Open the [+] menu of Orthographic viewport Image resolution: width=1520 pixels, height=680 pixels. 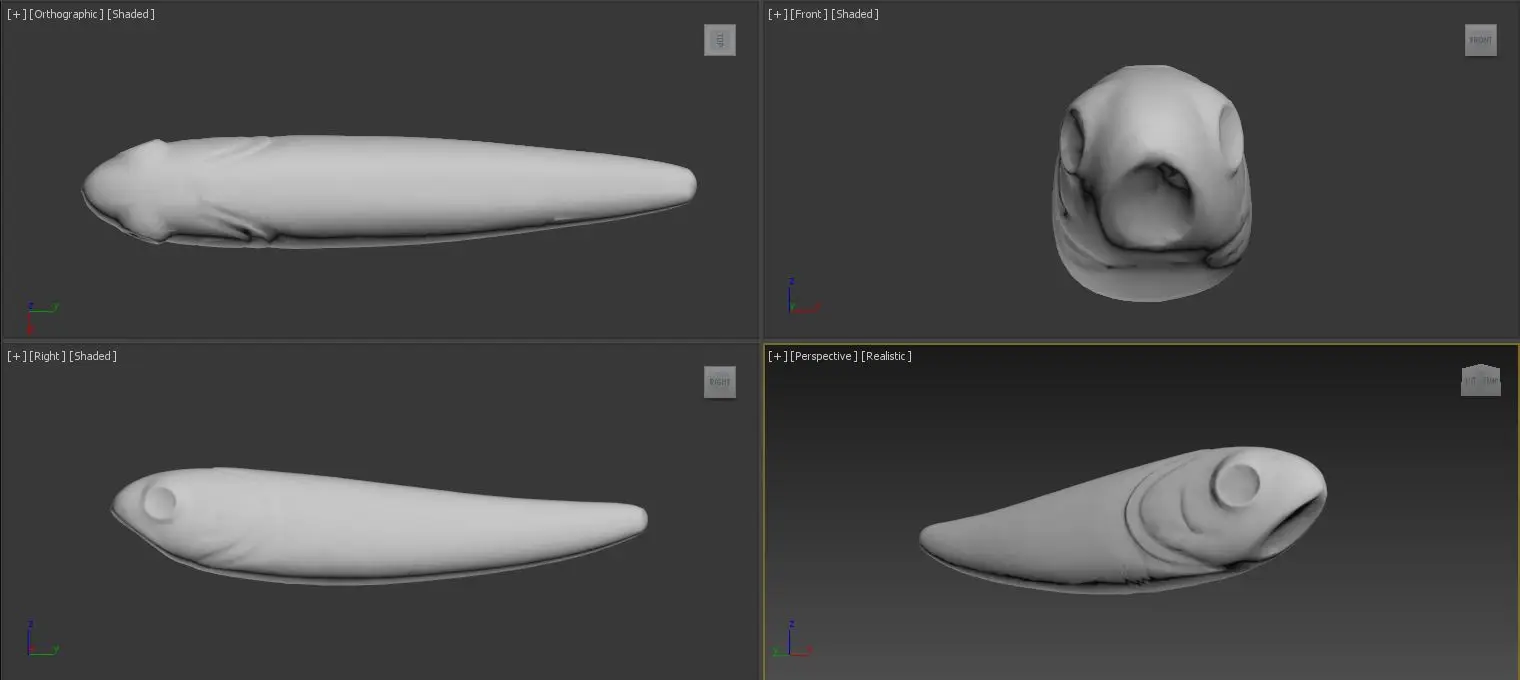pyautogui.click(x=16, y=14)
